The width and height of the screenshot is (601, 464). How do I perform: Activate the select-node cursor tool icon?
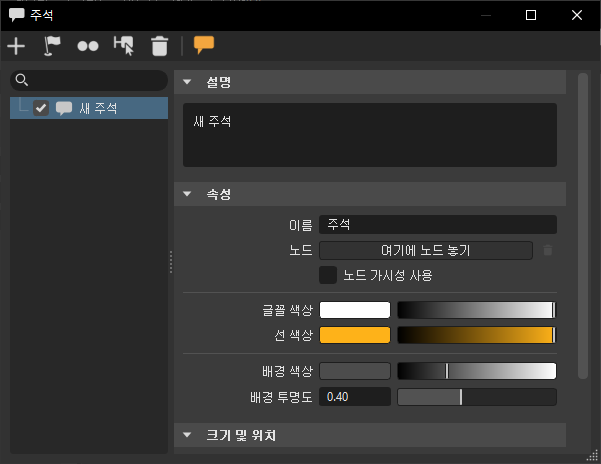click(x=124, y=46)
